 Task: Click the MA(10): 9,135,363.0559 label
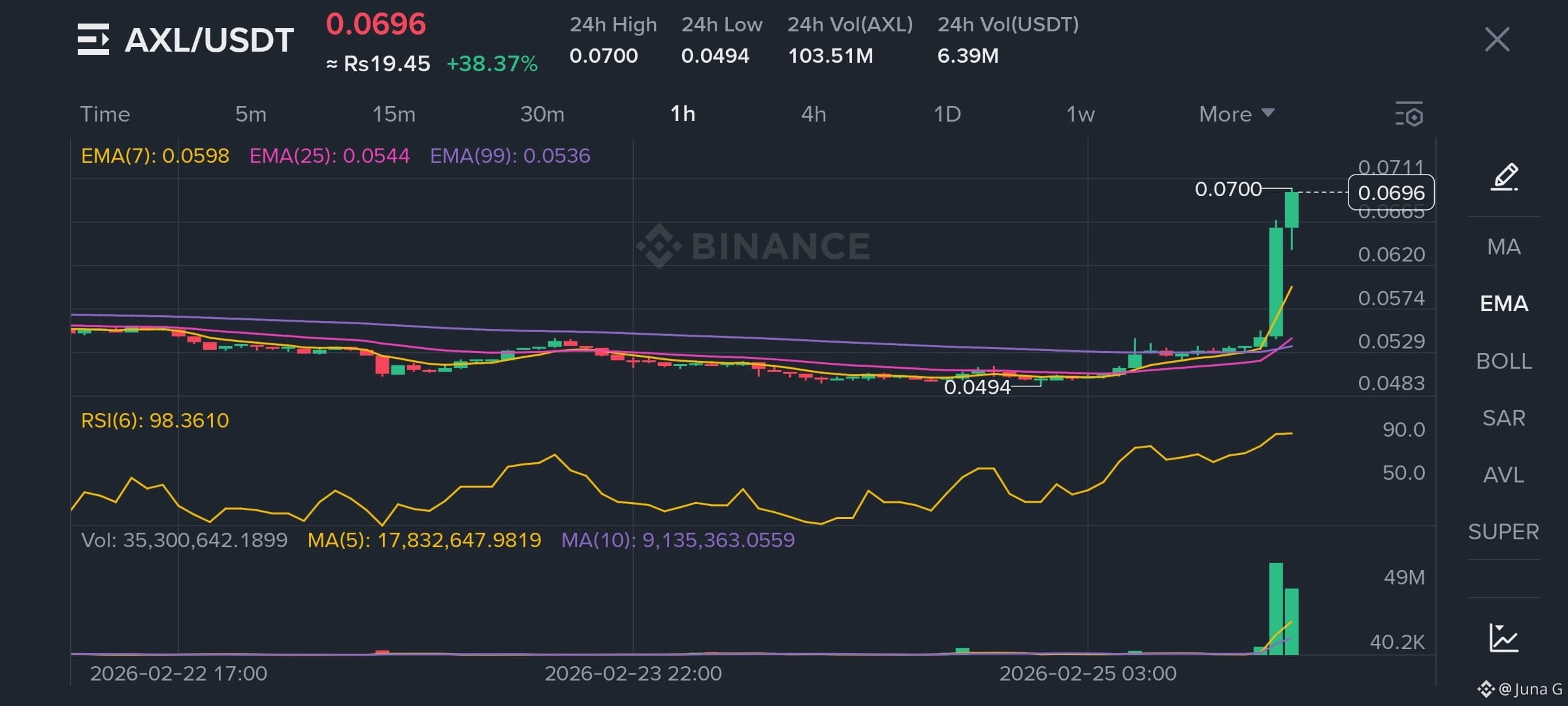pos(678,540)
